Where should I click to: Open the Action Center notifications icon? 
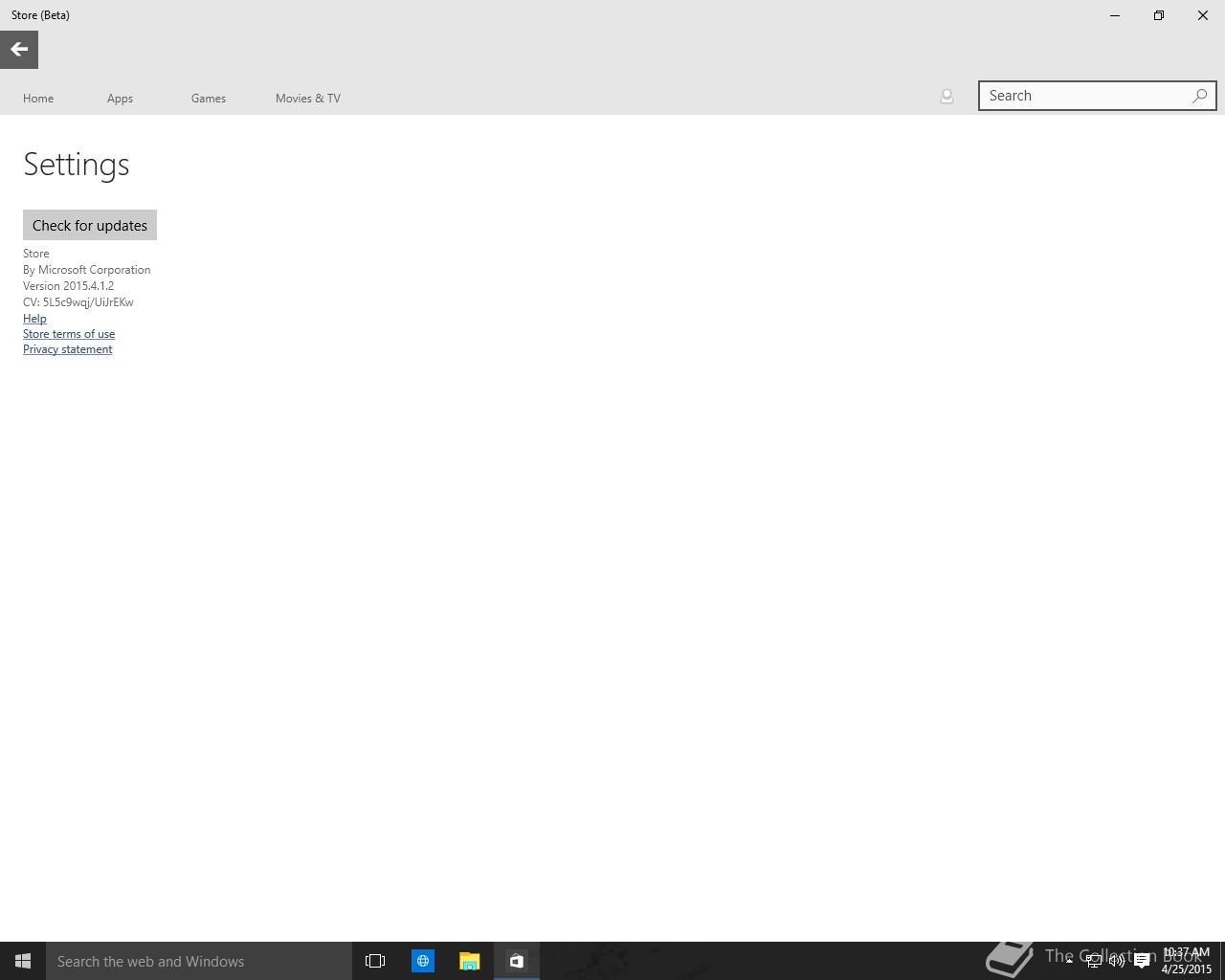(x=1142, y=961)
